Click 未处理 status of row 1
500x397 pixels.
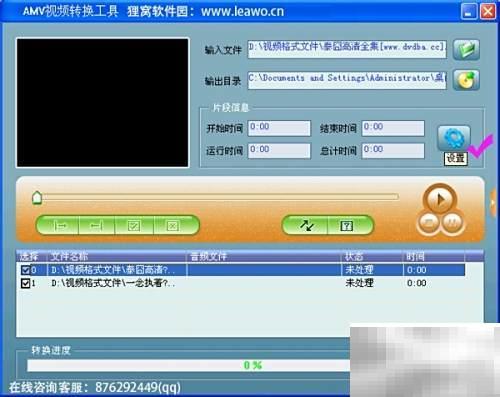click(359, 283)
